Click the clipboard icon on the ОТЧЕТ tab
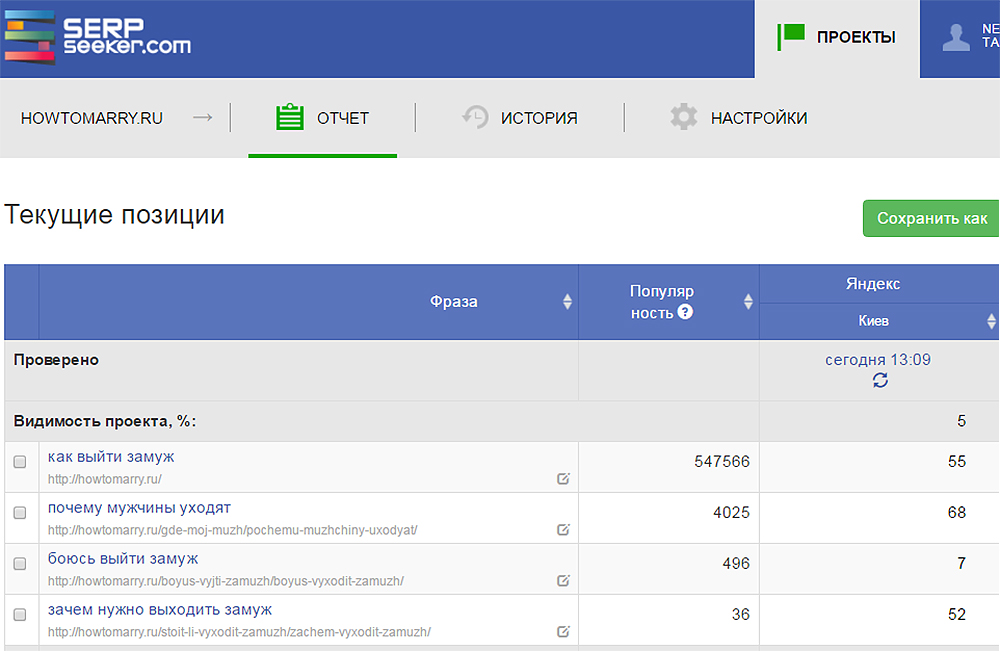Viewport: 1000px width, 651px height. tap(290, 116)
